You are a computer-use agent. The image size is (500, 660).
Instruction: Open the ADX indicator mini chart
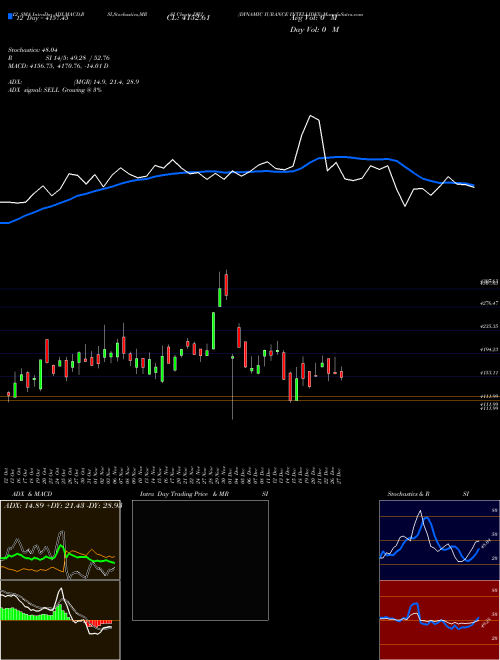click(60, 540)
